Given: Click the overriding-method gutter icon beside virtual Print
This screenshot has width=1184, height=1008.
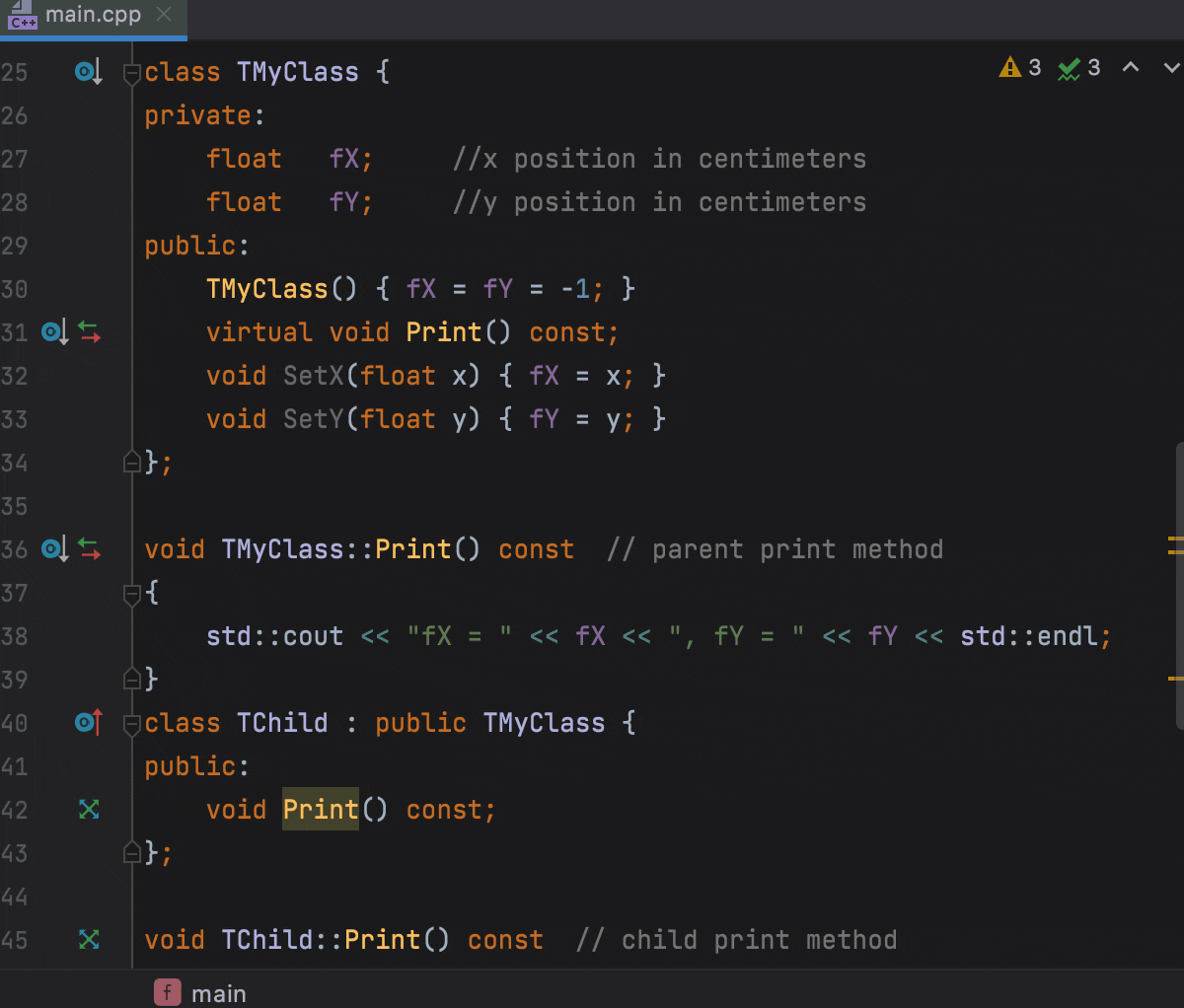Looking at the screenshot, I should coord(54,331).
